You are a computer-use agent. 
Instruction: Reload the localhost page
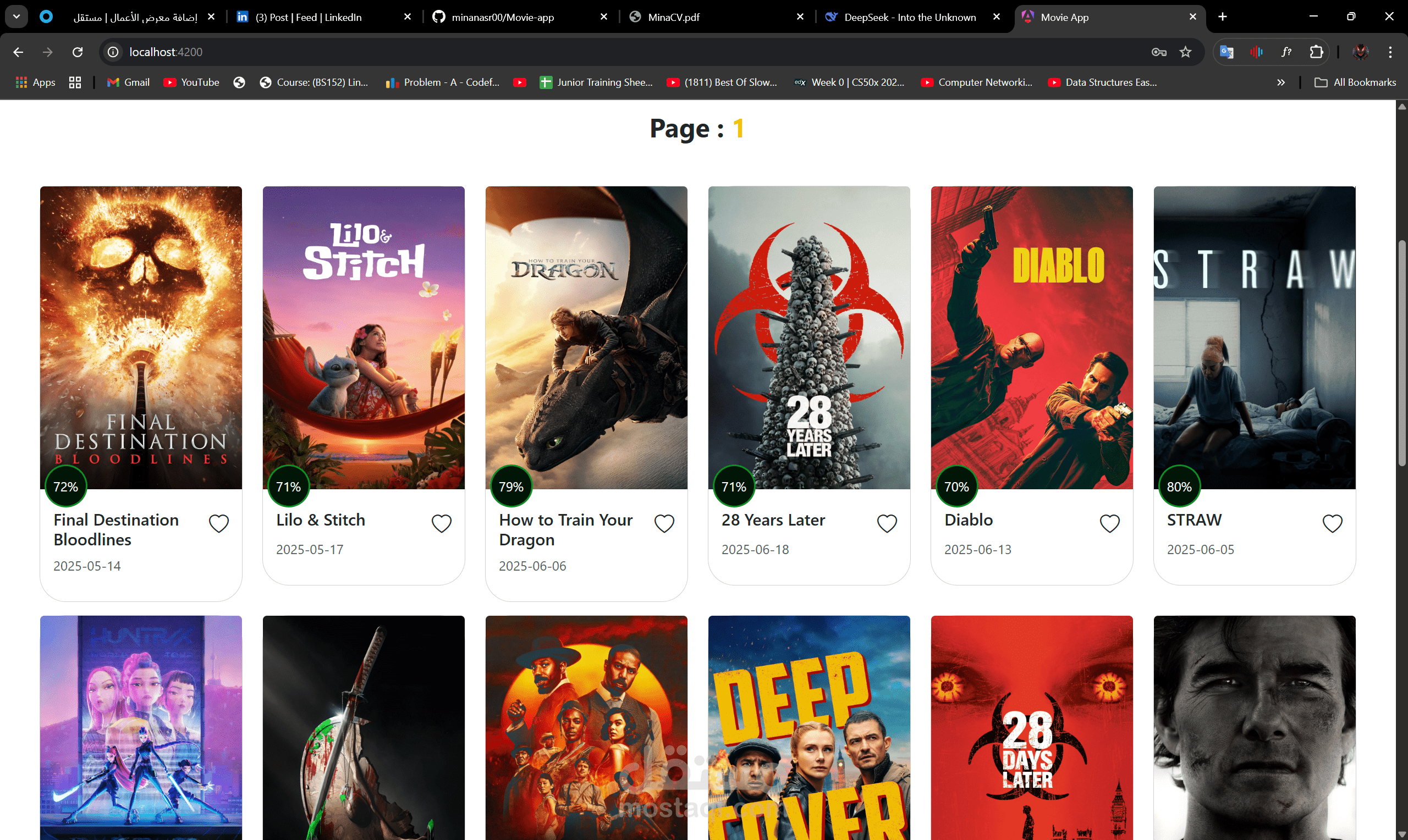pos(78,52)
